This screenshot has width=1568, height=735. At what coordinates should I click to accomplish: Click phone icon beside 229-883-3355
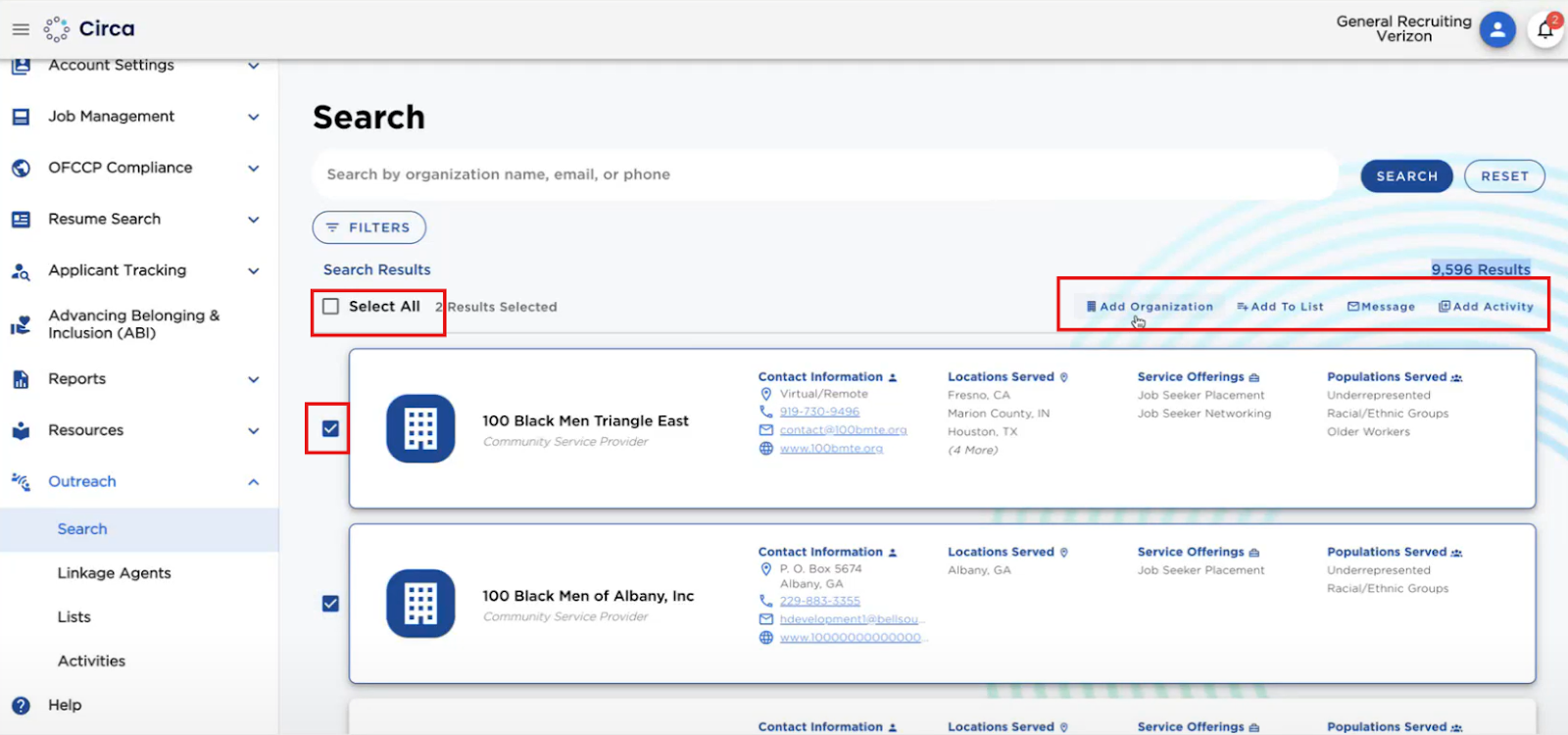(766, 601)
